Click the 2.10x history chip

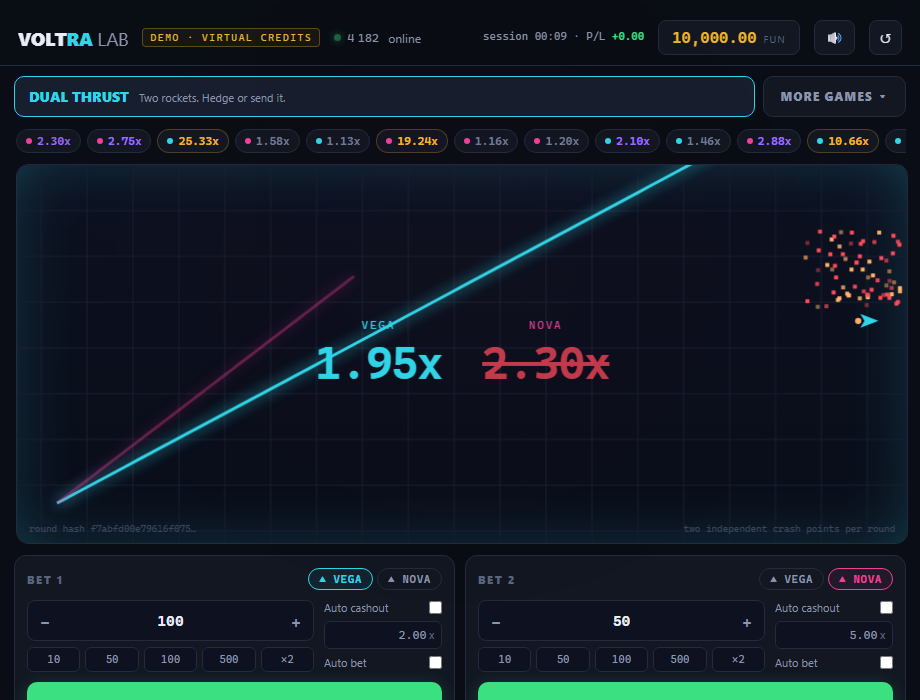(627, 141)
